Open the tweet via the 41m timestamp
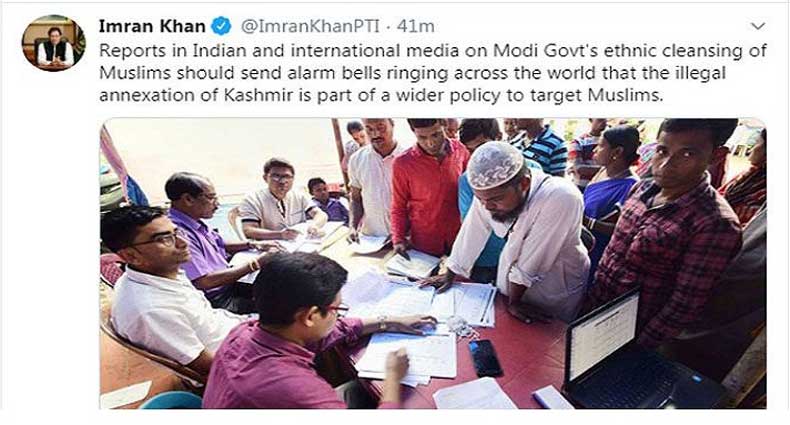 coord(416,26)
